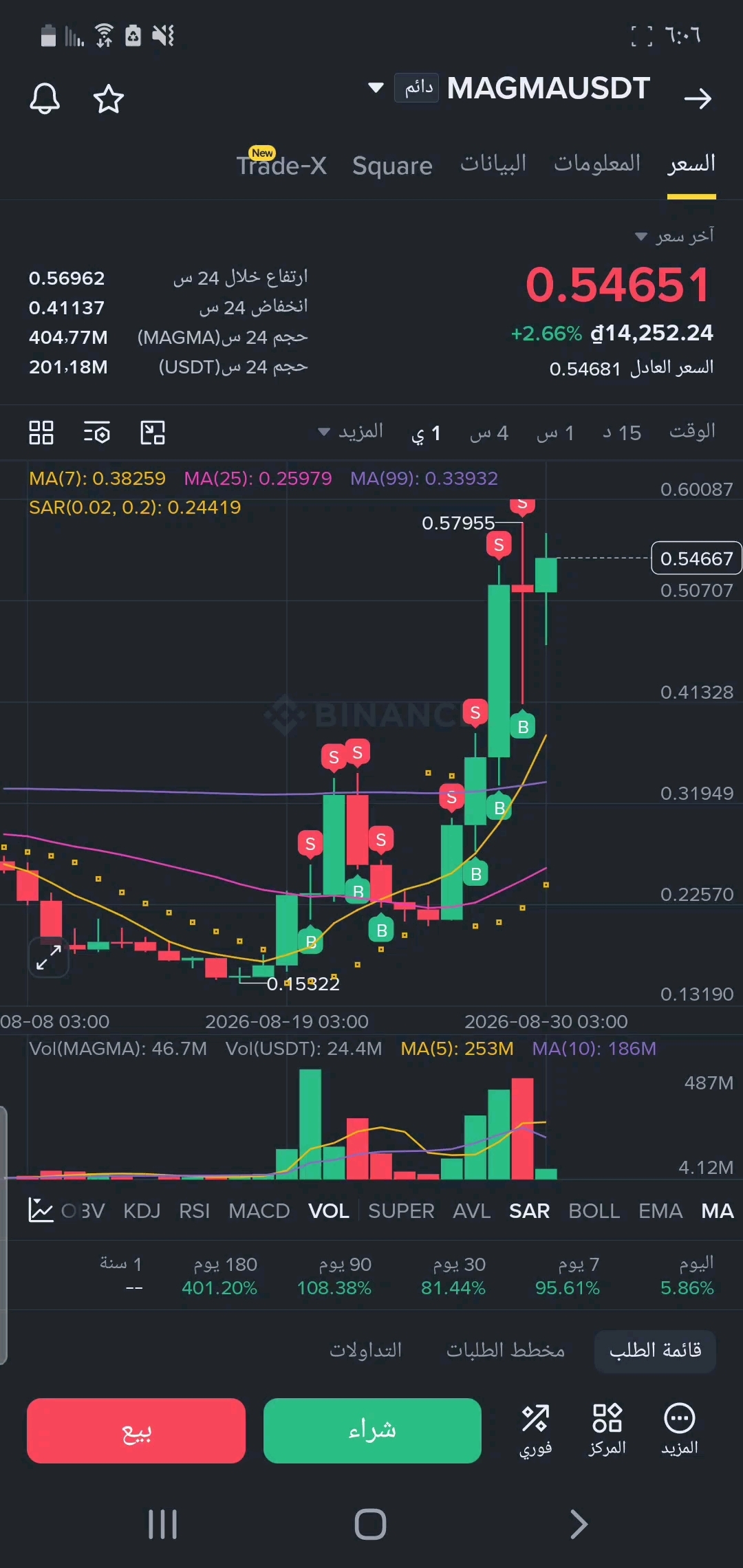This screenshot has width=743, height=1568.
Task: Tap Android back navigation button
Action: tap(579, 1525)
